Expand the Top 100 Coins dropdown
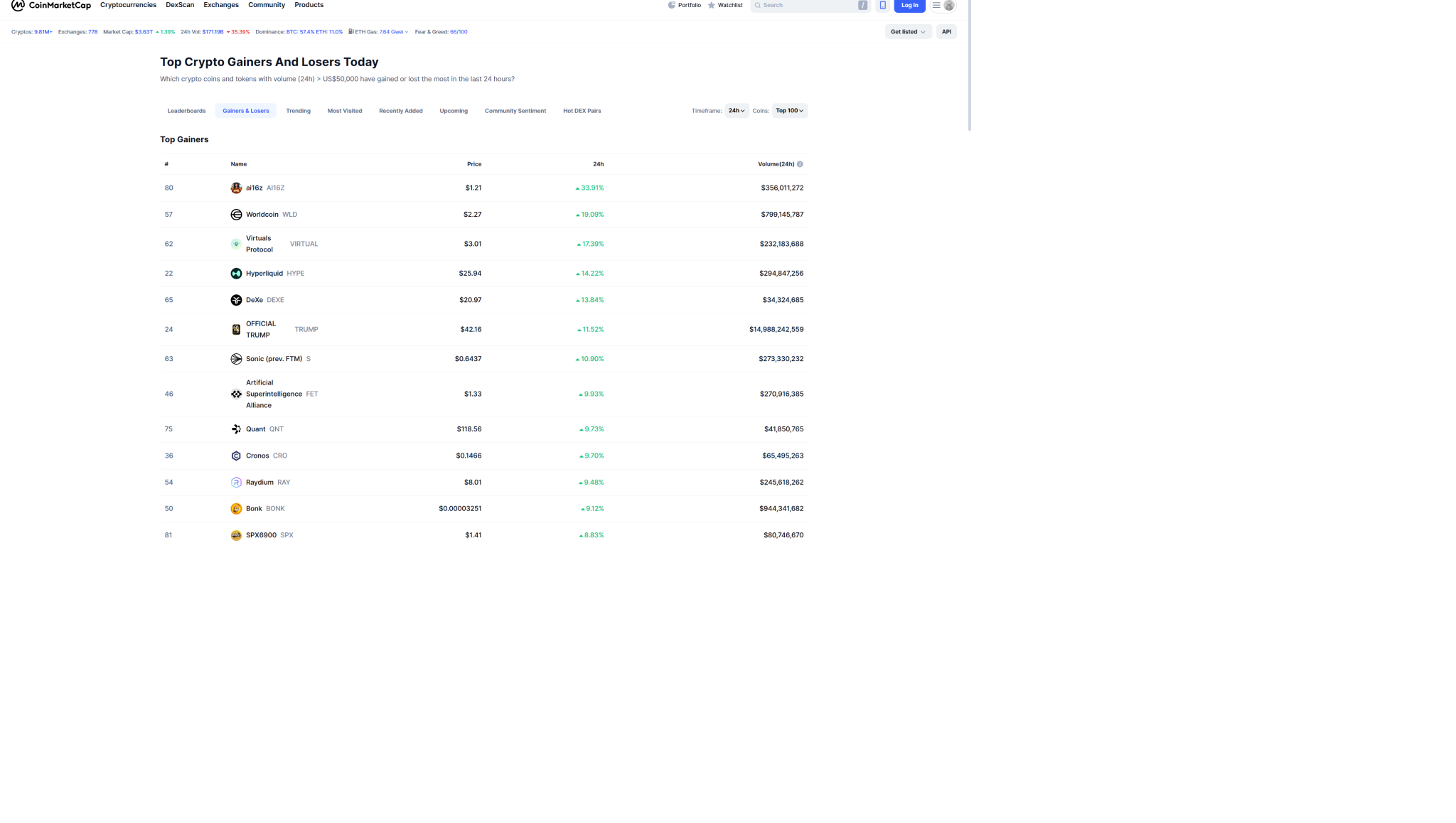 (789, 111)
